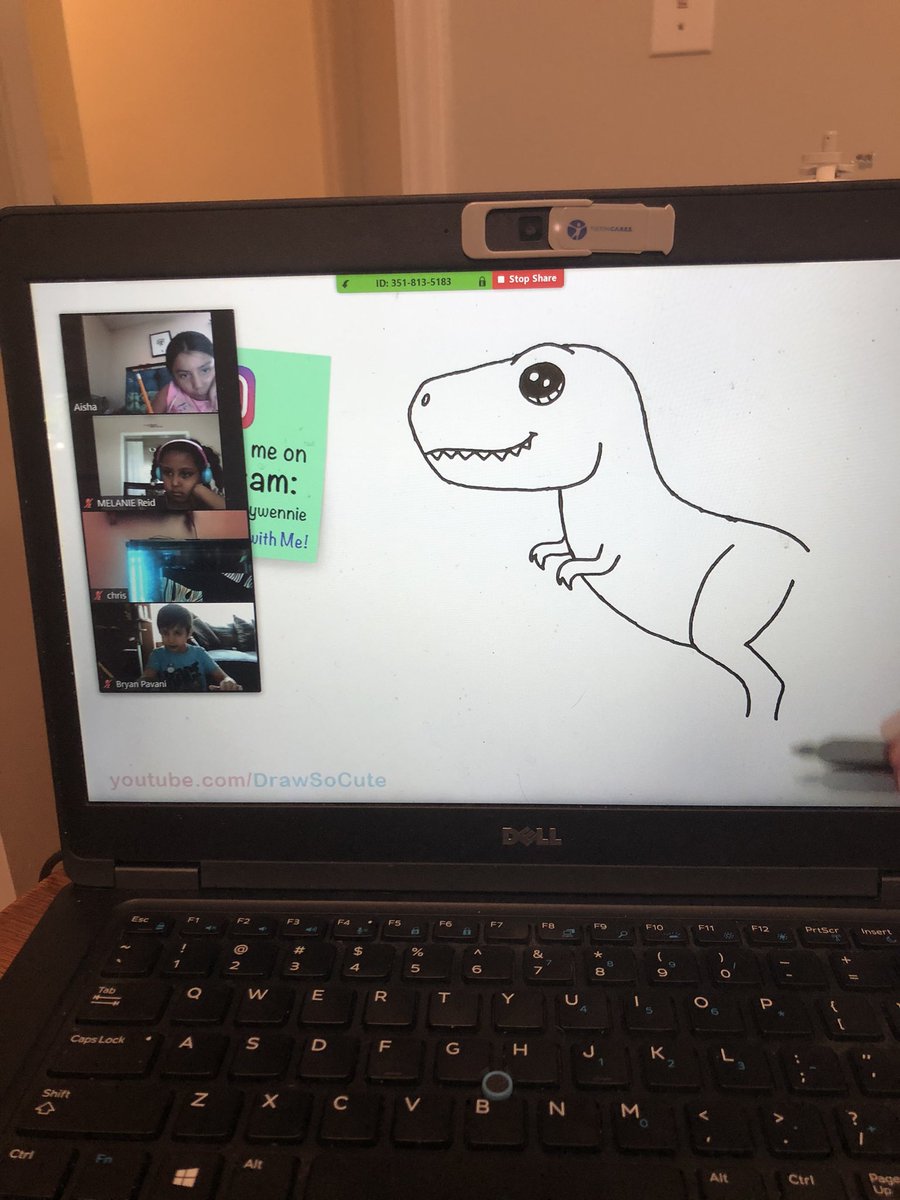
Task: Click the red Stop Share button
Action: 528,279
